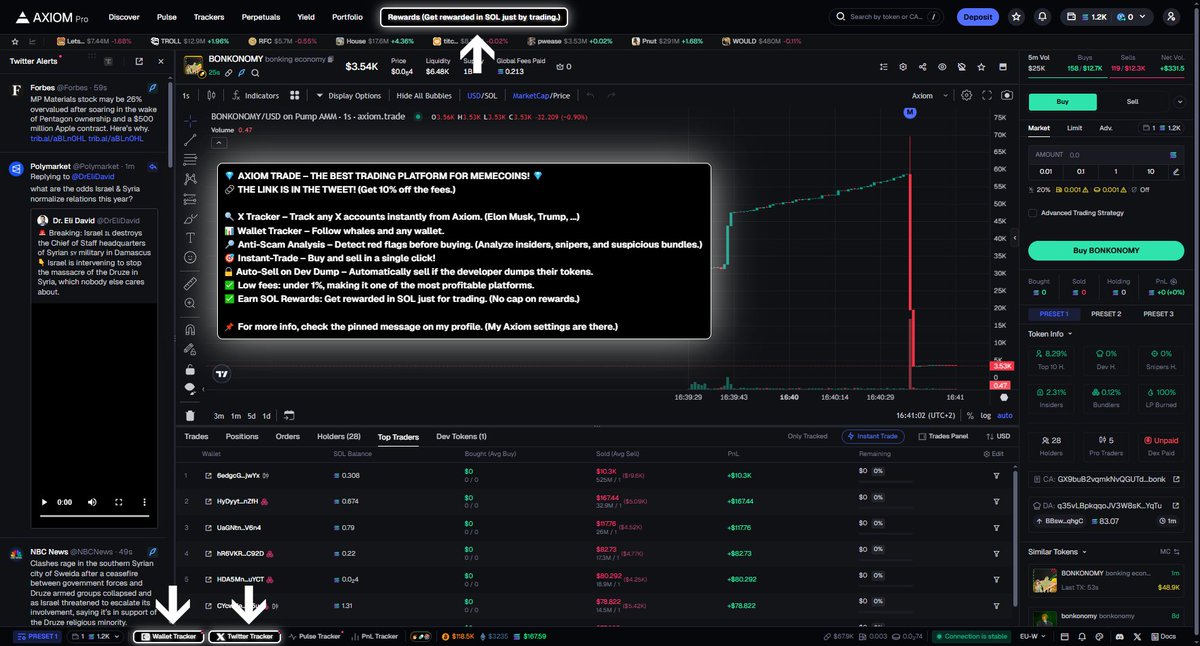Enter fullscreen chart mode
Image resolution: width=1200 pixels, height=646 pixels.
pos(987,95)
